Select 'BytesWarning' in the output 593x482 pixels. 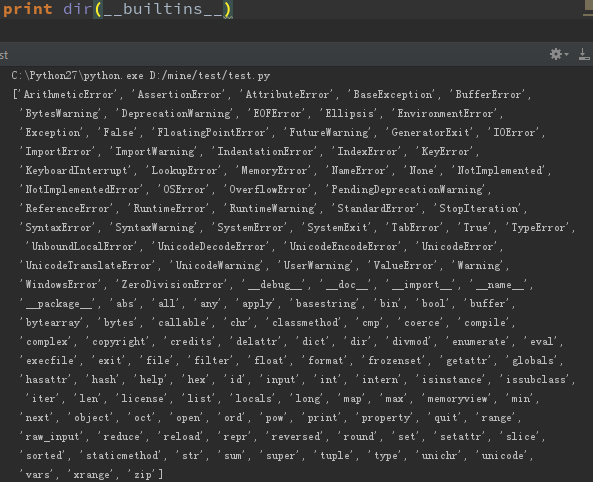(x=61, y=113)
